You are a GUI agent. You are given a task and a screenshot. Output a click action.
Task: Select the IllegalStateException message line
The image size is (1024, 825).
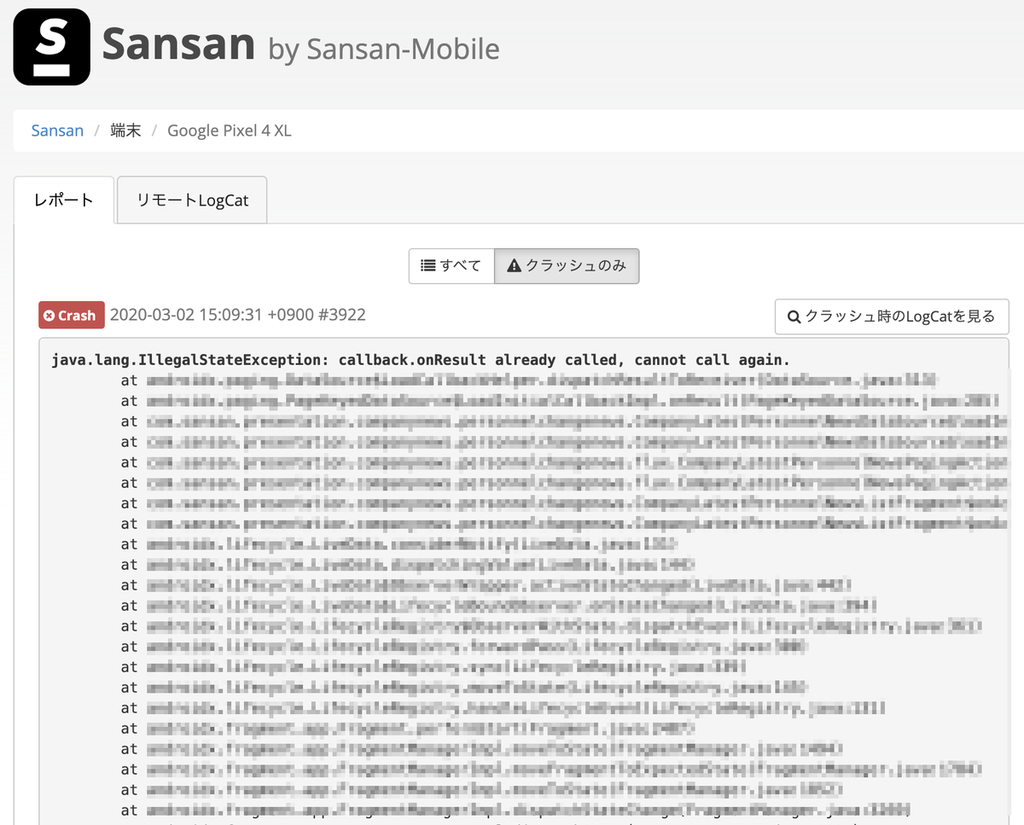(x=421, y=360)
